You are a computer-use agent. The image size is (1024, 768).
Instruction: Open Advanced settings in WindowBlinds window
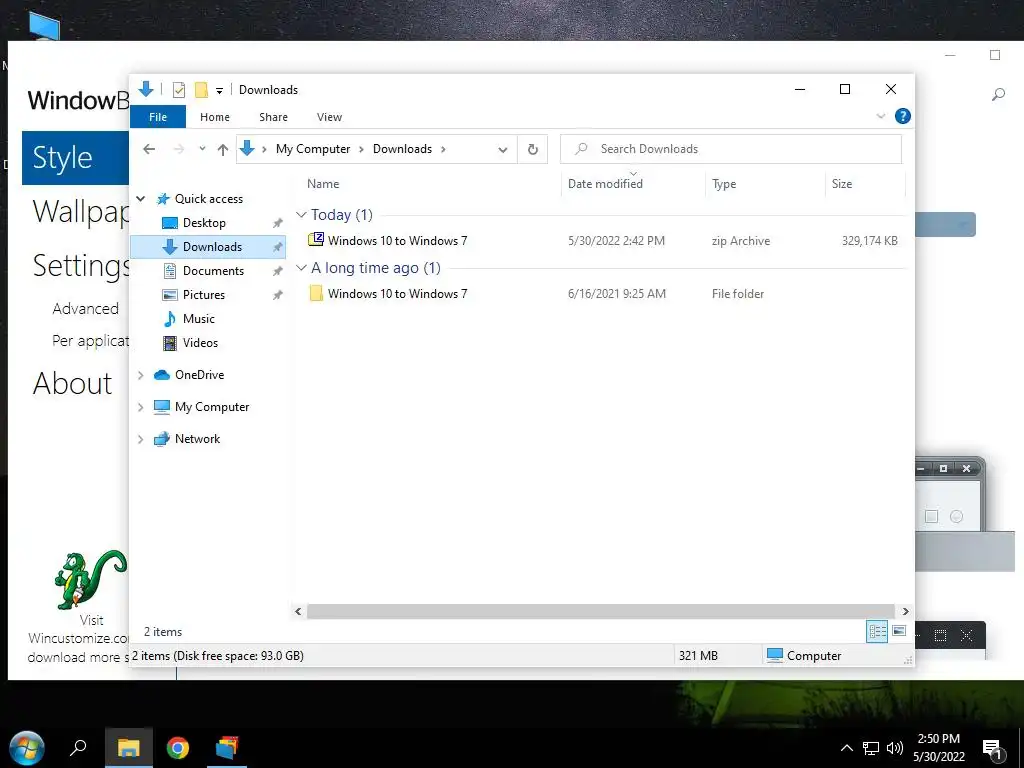click(x=86, y=309)
